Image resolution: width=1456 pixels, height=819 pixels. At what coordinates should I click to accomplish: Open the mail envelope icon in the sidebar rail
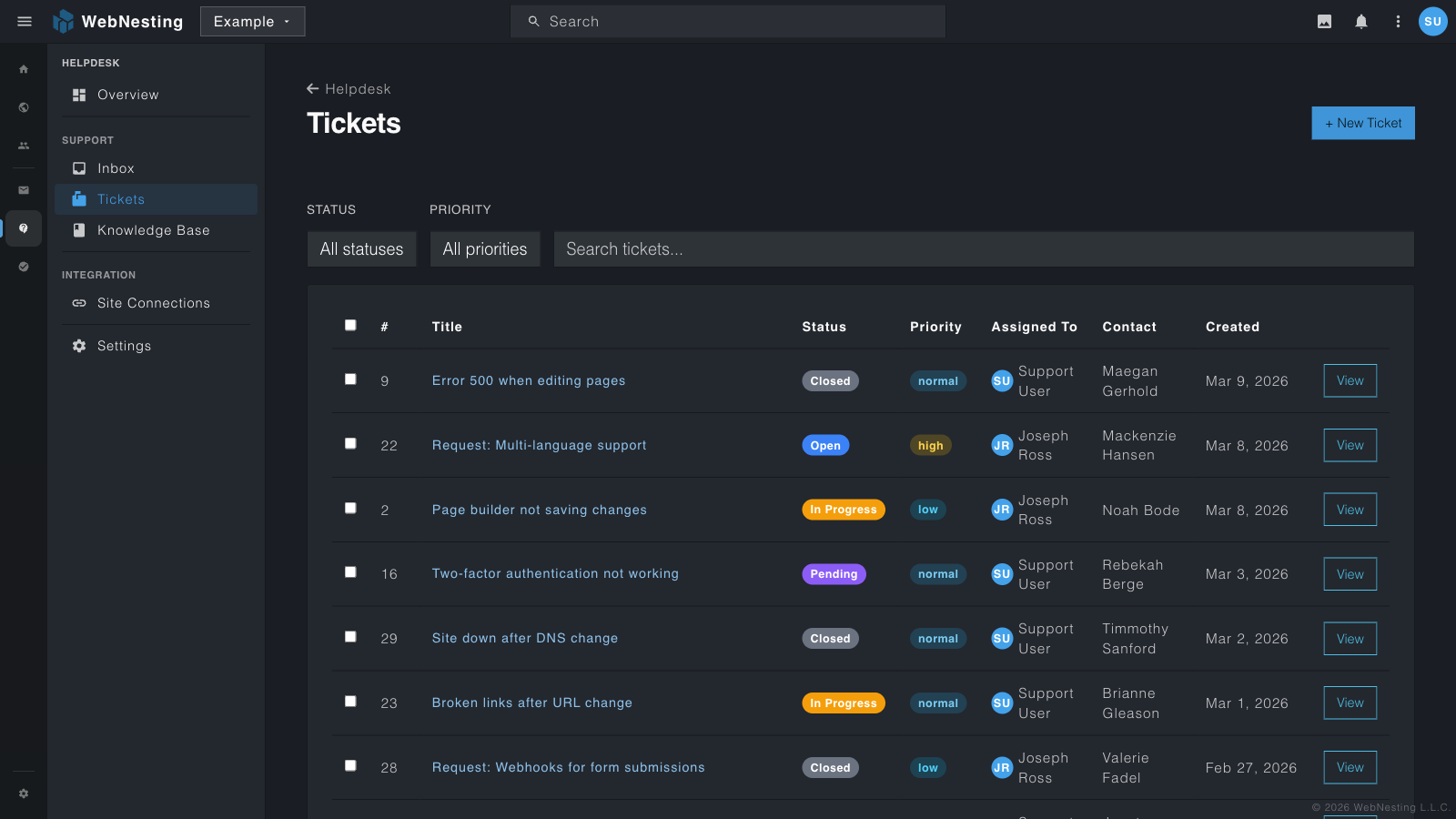point(24,190)
